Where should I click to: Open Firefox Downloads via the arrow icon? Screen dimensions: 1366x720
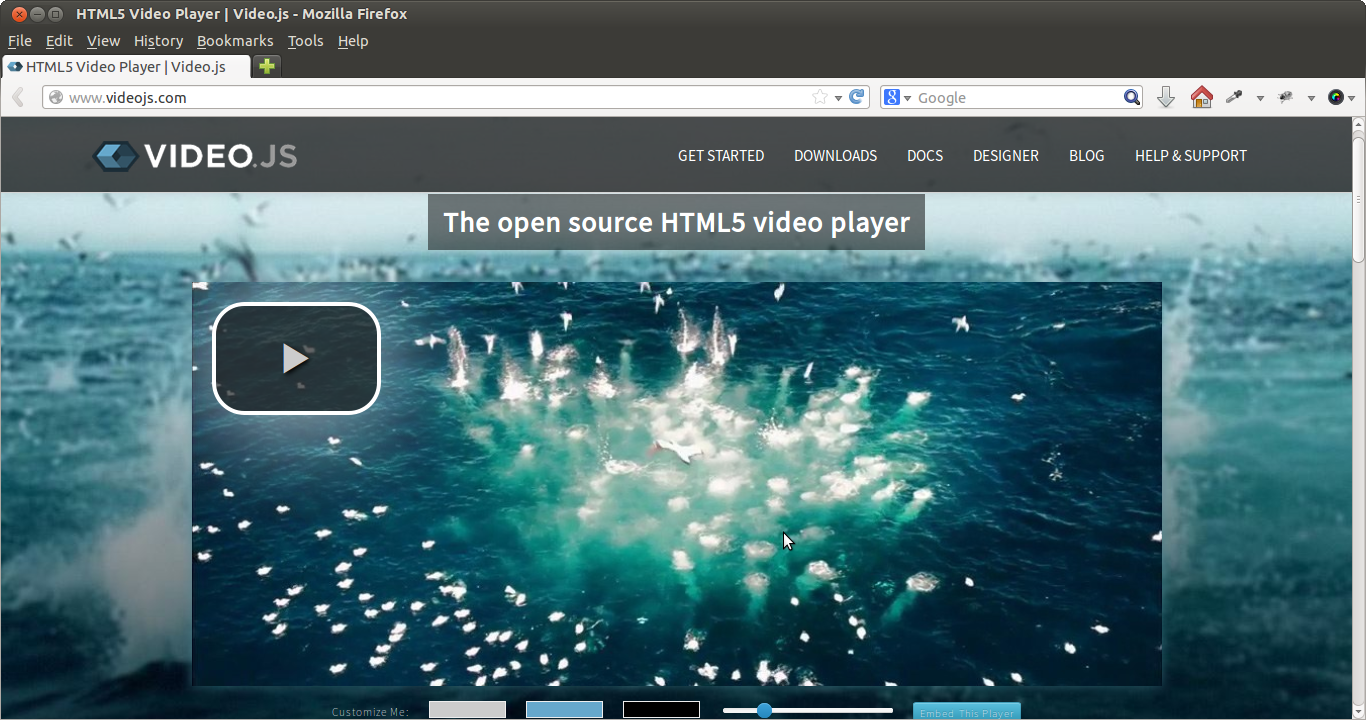1166,97
